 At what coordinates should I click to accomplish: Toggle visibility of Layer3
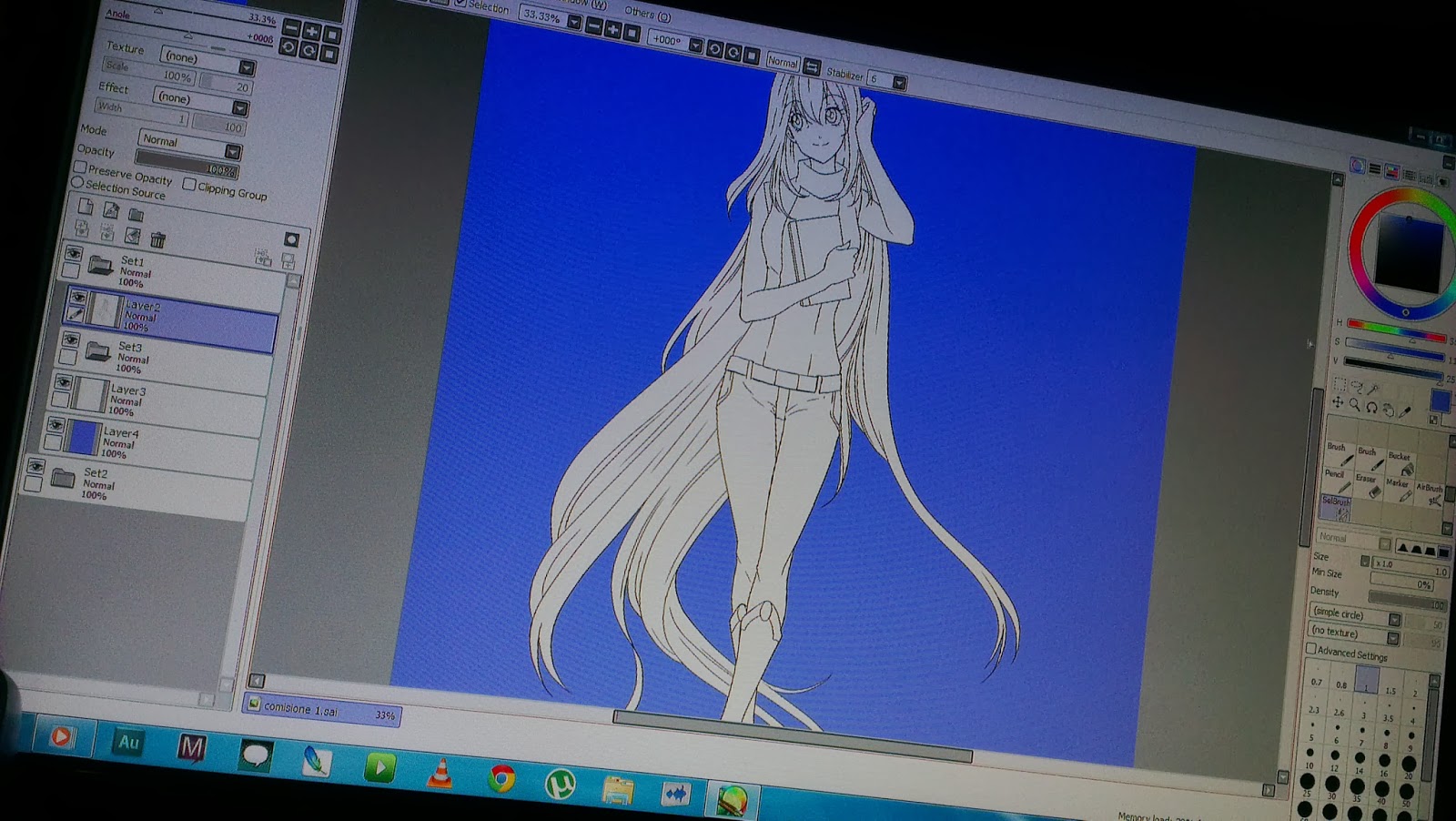click(63, 382)
